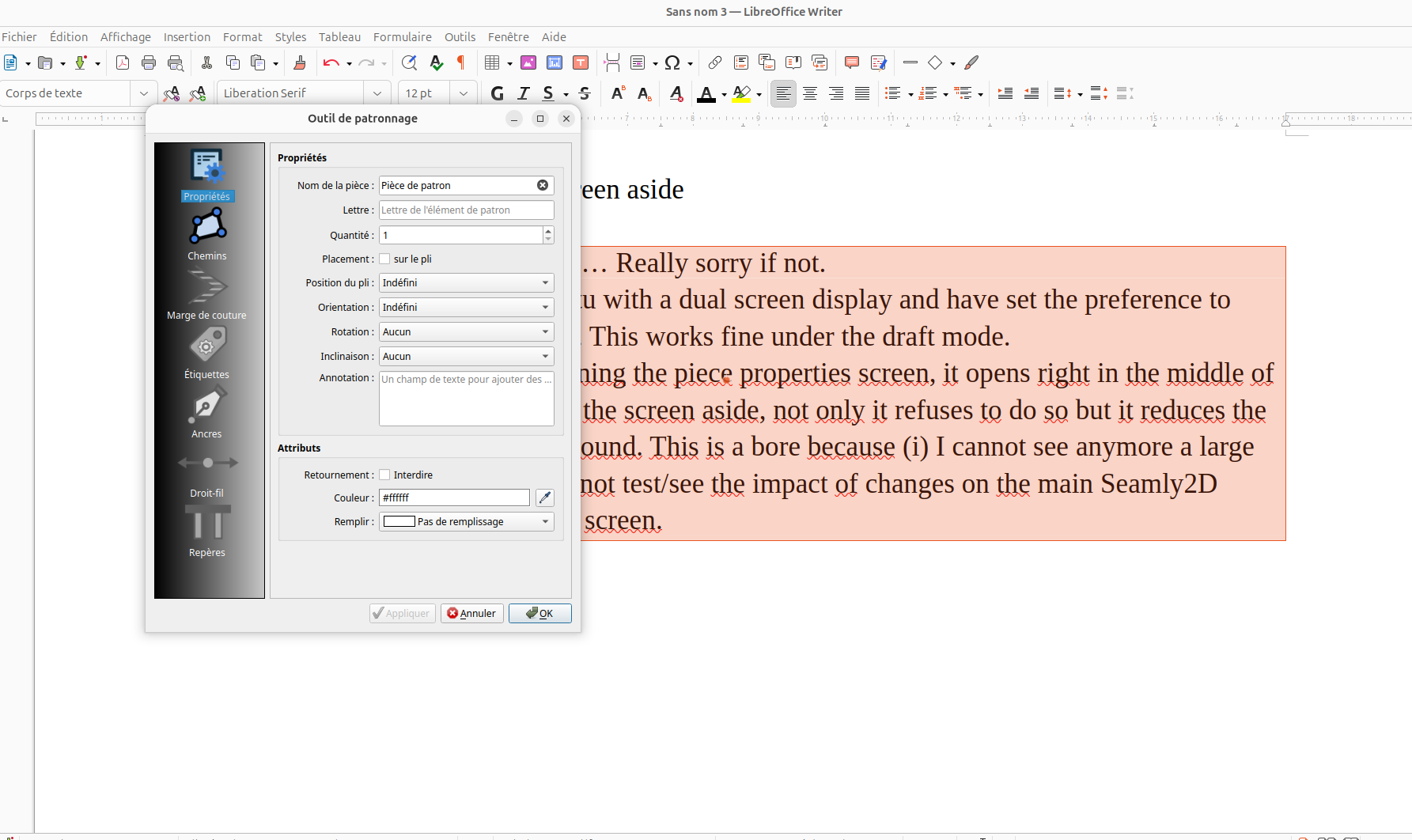Open the Droit-fil section
This screenshot has width=1412, height=840.
pyautogui.click(x=206, y=471)
